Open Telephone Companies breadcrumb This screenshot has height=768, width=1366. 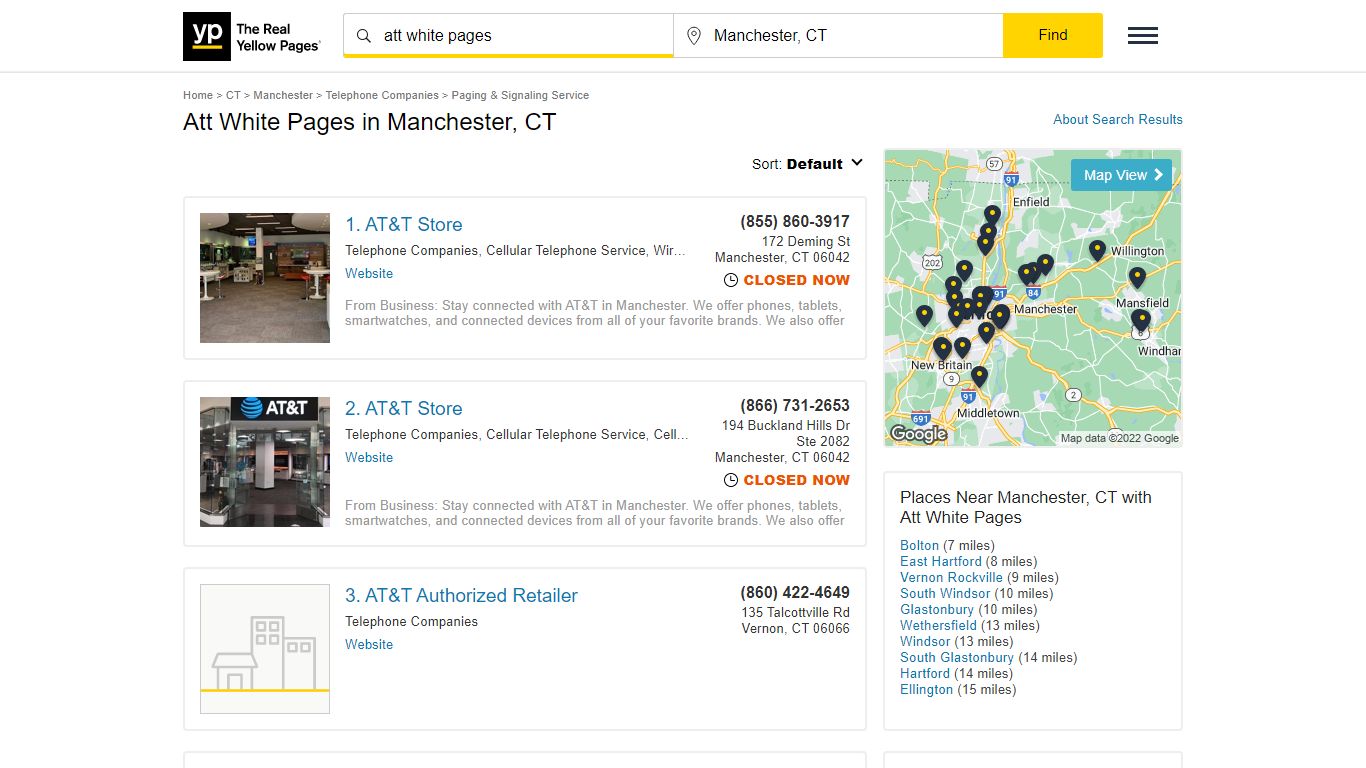click(x=382, y=96)
